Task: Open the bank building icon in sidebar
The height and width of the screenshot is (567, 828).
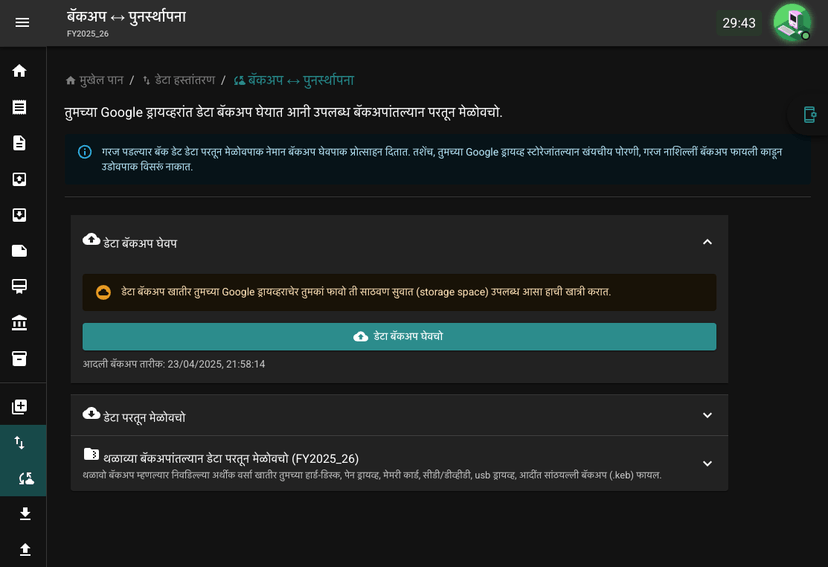Action: click(x=20, y=322)
